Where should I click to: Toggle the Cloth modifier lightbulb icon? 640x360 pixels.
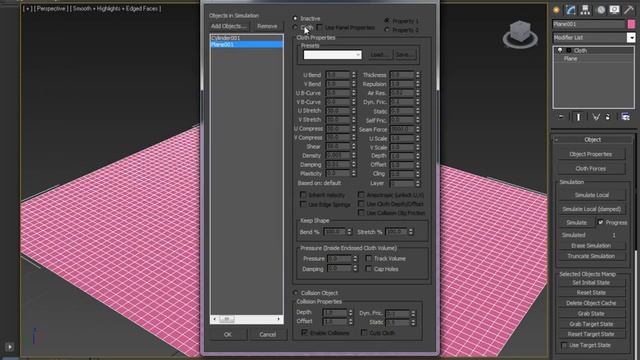(x=560, y=51)
